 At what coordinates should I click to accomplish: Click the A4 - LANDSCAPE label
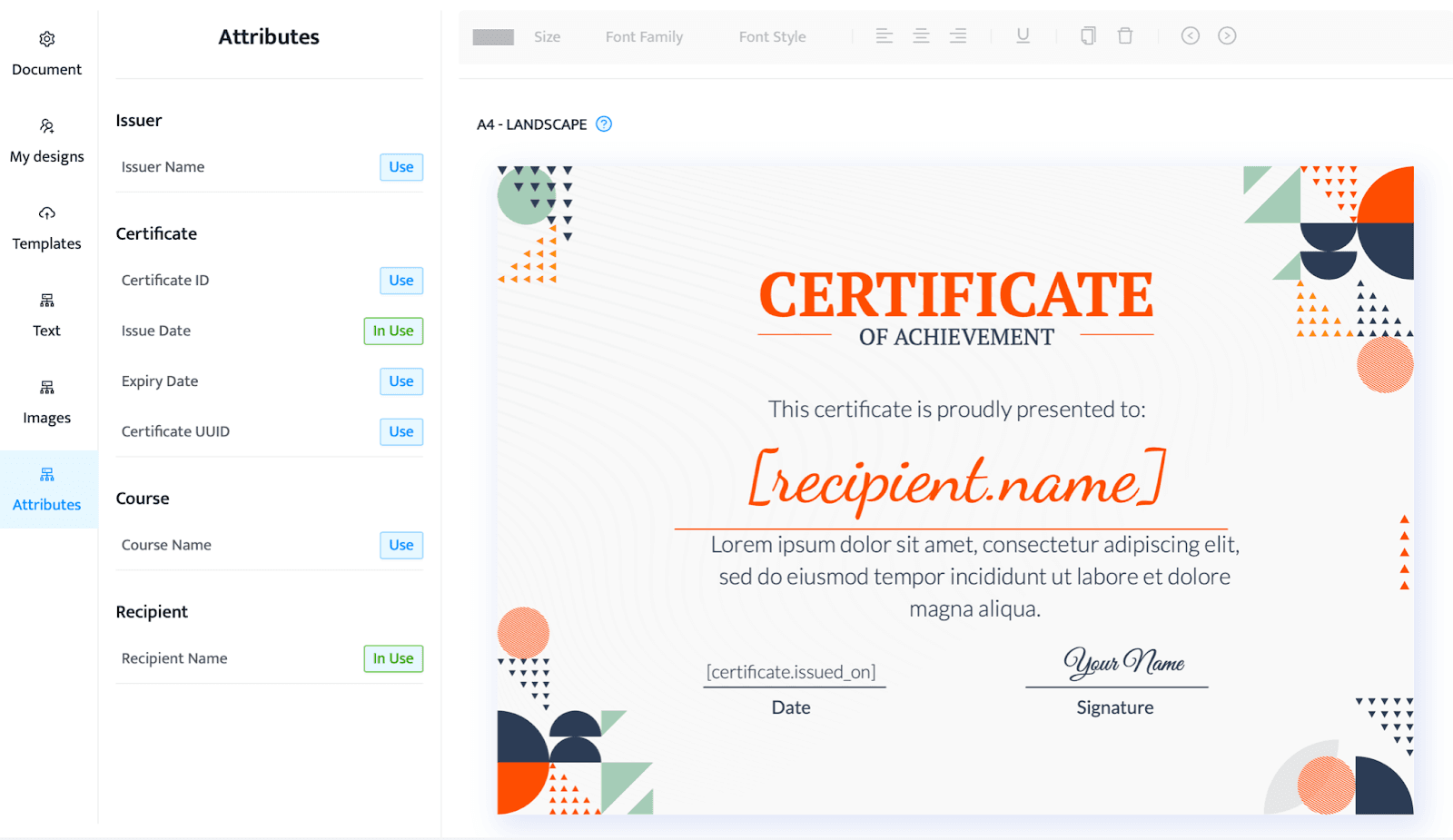pos(532,124)
